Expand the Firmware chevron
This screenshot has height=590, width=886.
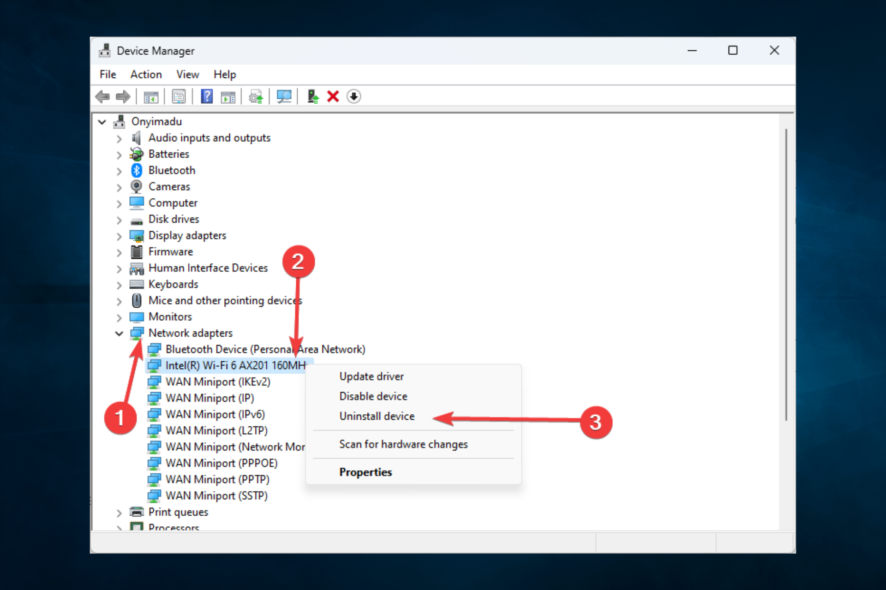tap(119, 253)
